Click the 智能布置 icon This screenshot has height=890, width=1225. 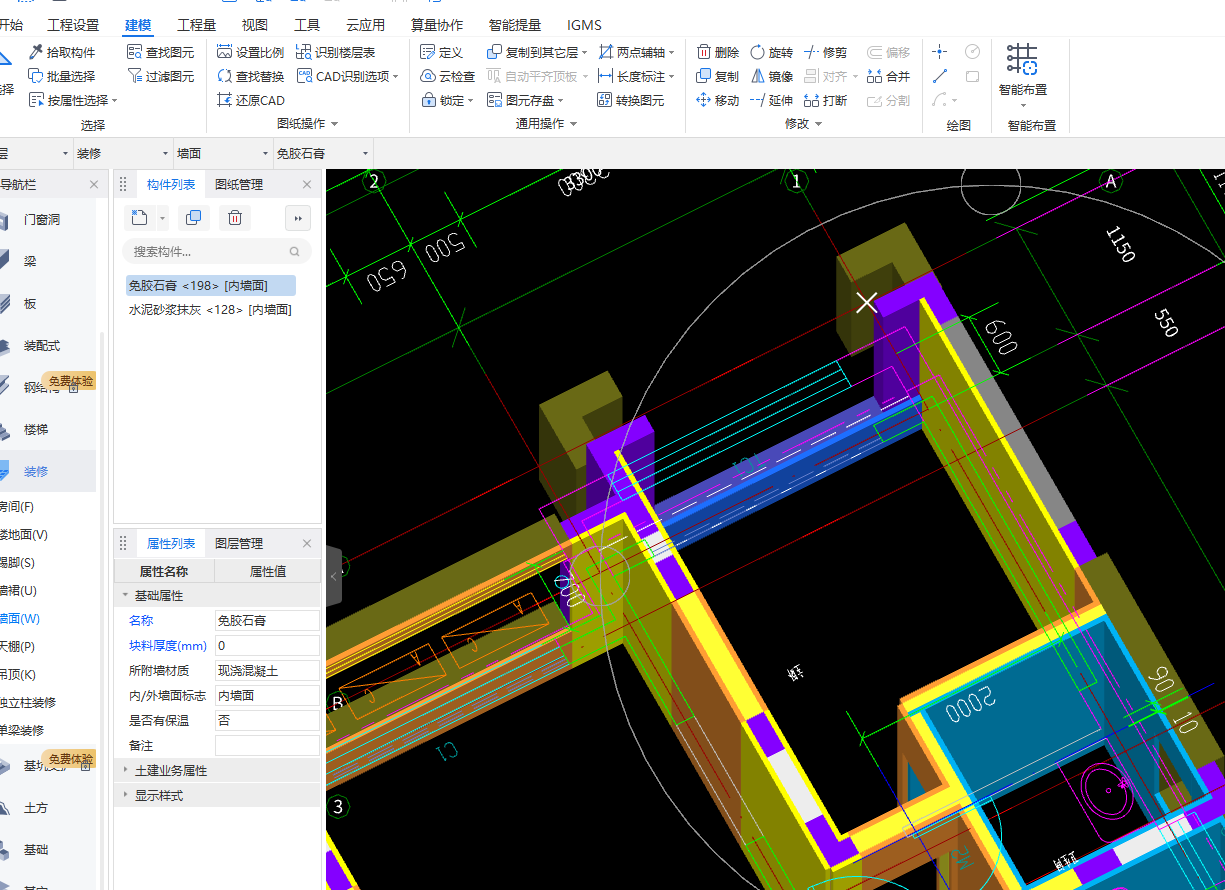[x=1022, y=60]
